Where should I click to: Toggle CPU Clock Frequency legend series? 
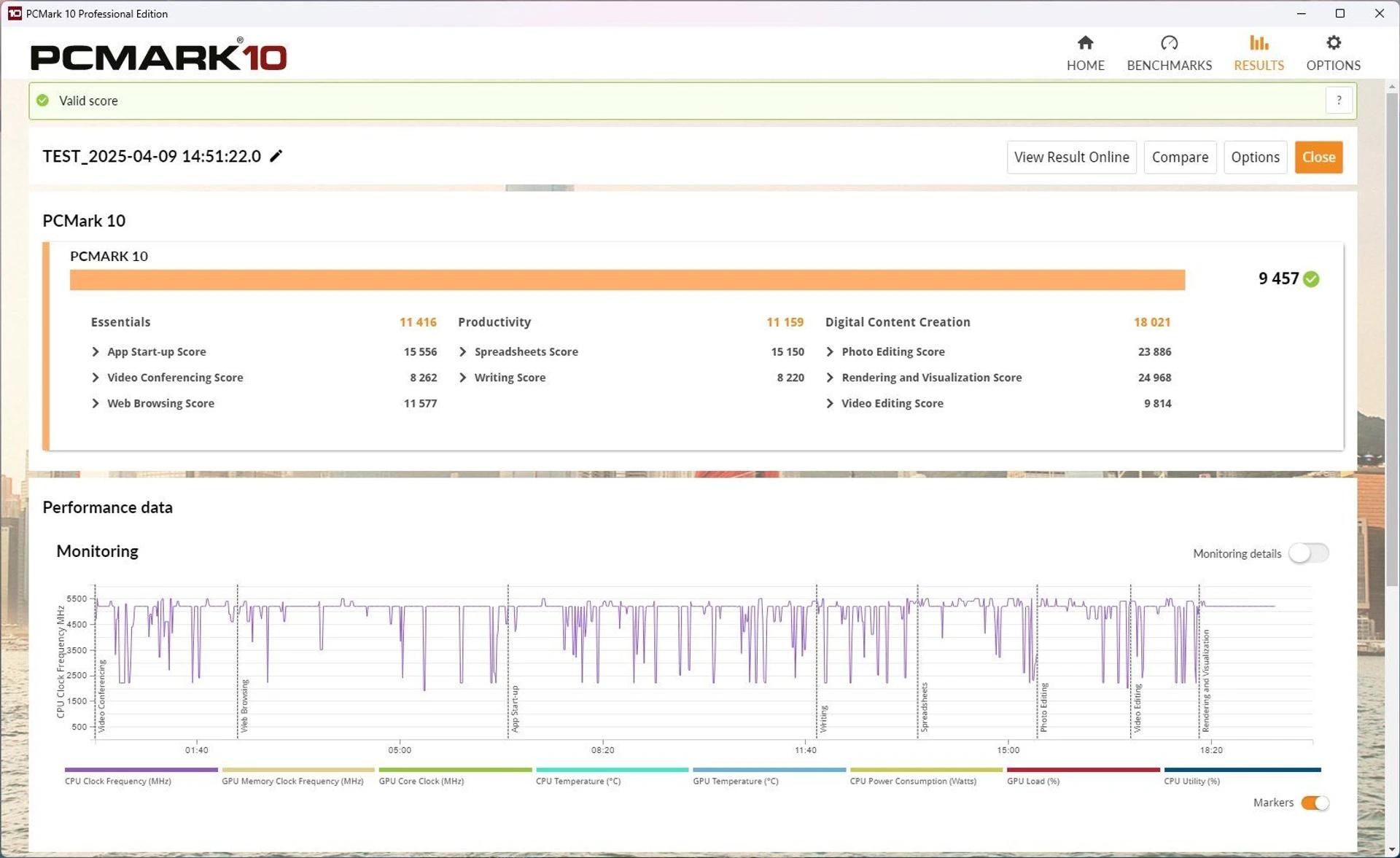pyautogui.click(x=117, y=781)
